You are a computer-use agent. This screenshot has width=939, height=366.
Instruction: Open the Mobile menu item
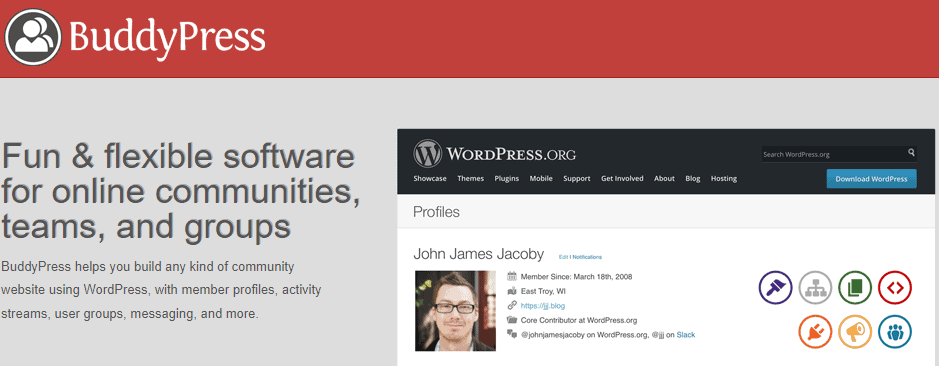click(x=541, y=179)
